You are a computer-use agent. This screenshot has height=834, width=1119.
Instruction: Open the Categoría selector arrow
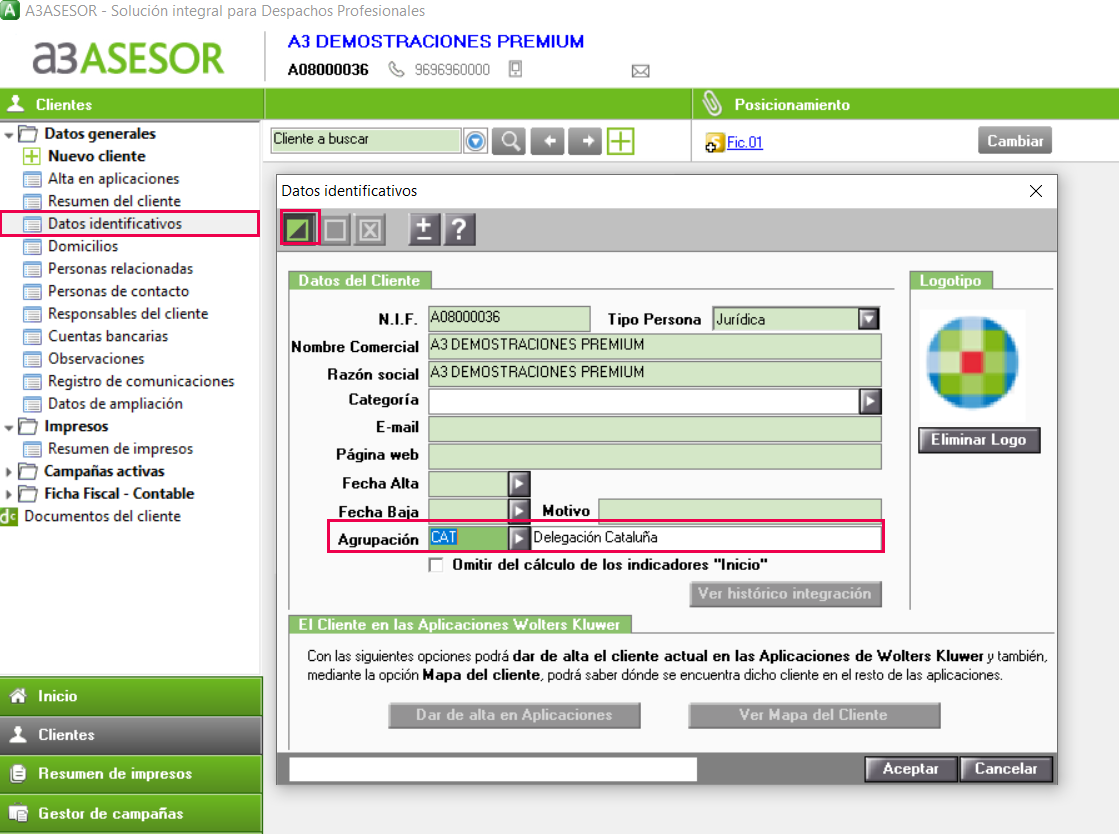pos(870,402)
